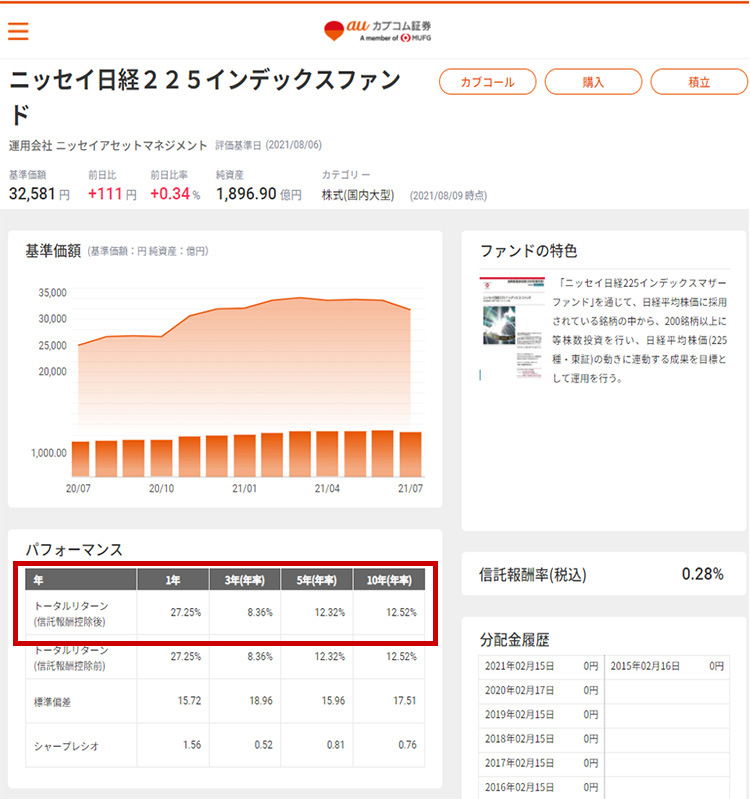This screenshot has width=750, height=799.
Task: Click the 21/07 net assets bar
Action: [x=411, y=455]
